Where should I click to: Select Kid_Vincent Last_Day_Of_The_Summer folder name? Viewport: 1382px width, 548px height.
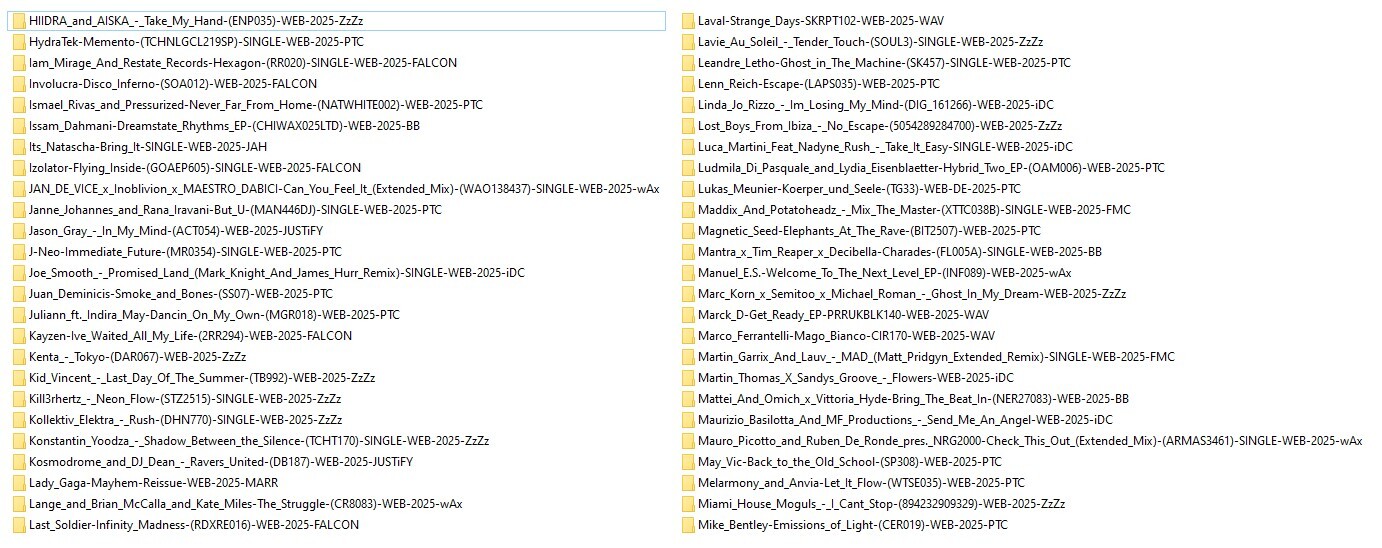point(202,378)
